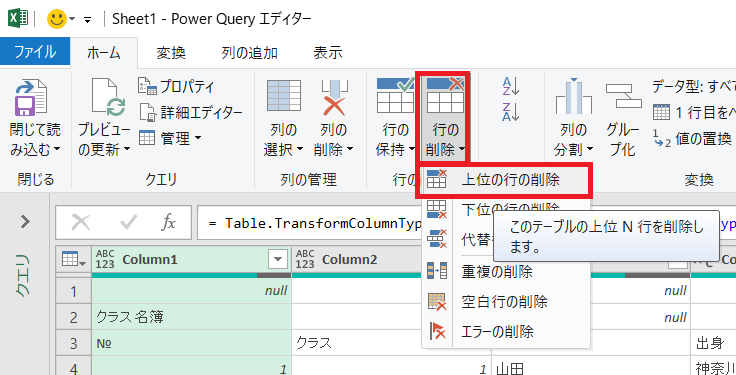Click 値の置換 button
736x375 pixels.
click(x=692, y=138)
